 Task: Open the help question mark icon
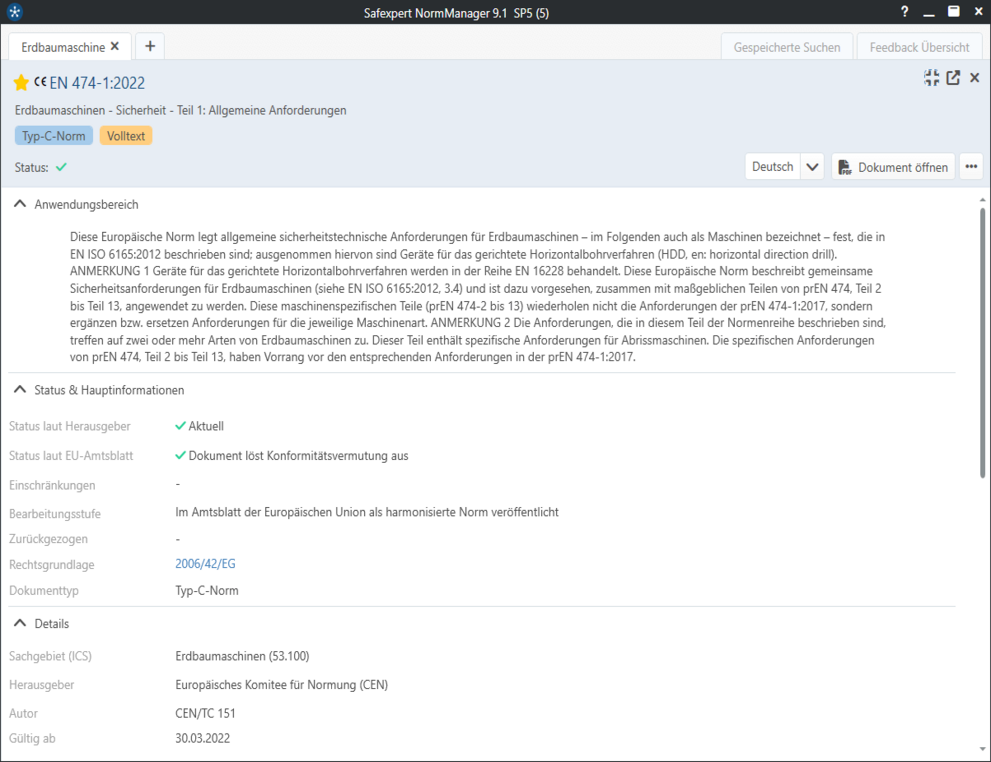pyautogui.click(x=905, y=12)
